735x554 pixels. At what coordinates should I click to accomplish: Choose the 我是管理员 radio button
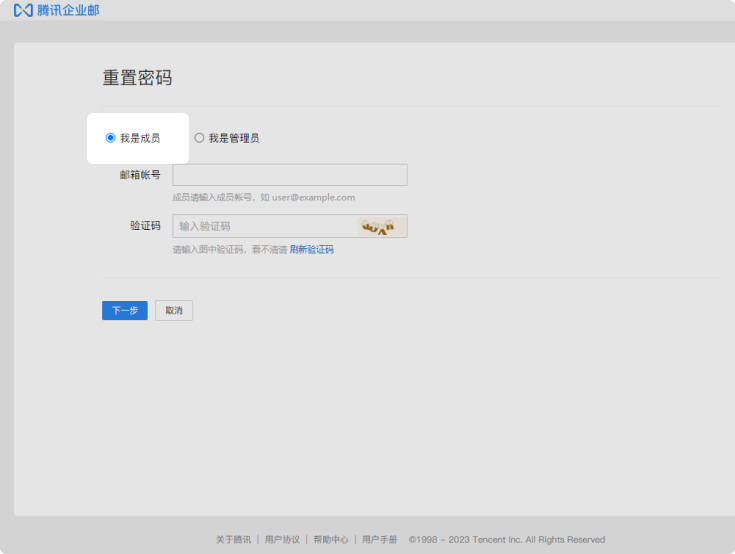(199, 138)
